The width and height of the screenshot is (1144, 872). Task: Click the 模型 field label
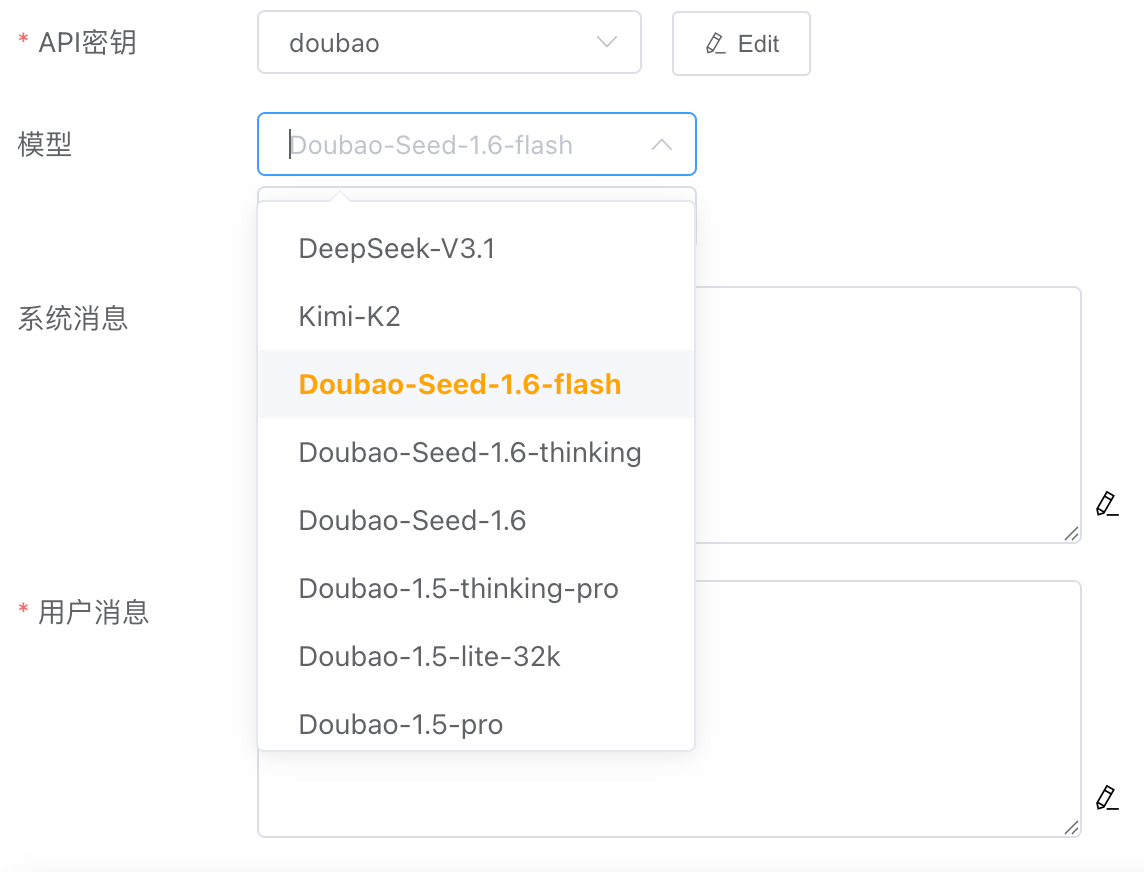[x=45, y=145]
